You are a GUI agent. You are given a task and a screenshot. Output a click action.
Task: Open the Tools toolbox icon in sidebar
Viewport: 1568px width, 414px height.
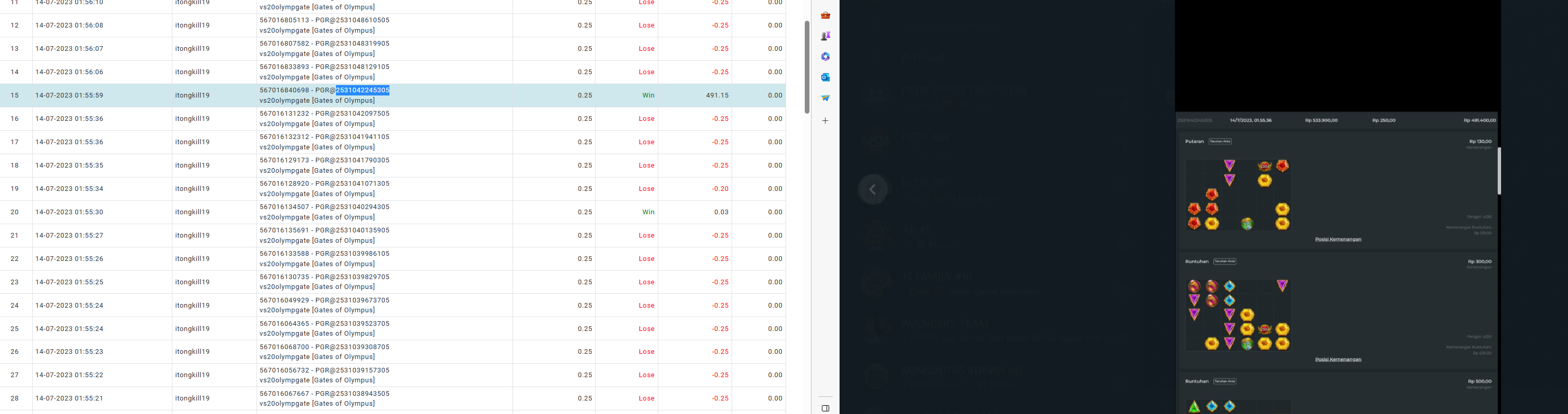pos(826,15)
